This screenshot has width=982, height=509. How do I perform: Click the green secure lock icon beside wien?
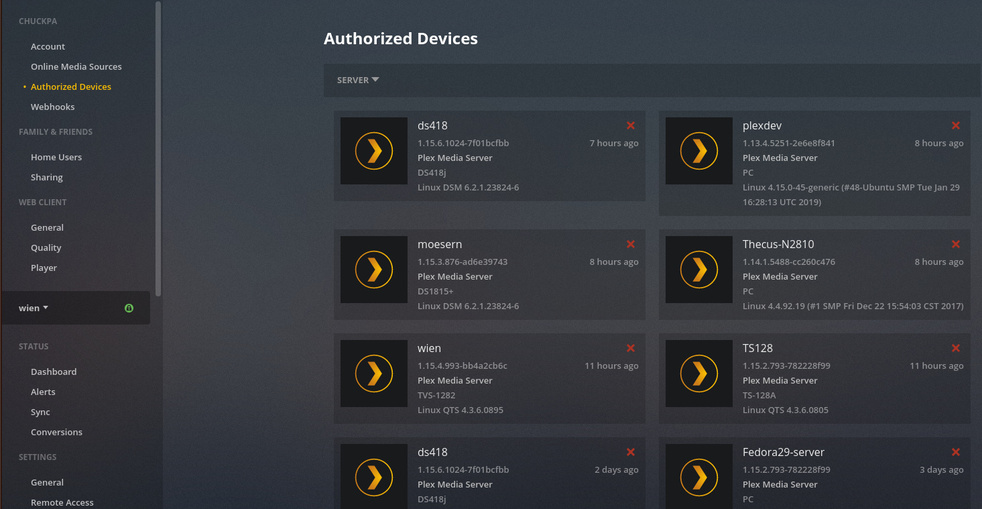click(x=129, y=308)
